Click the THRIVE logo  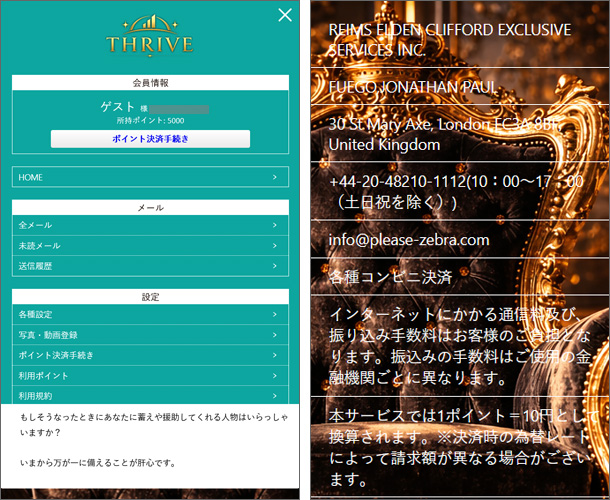pos(150,36)
